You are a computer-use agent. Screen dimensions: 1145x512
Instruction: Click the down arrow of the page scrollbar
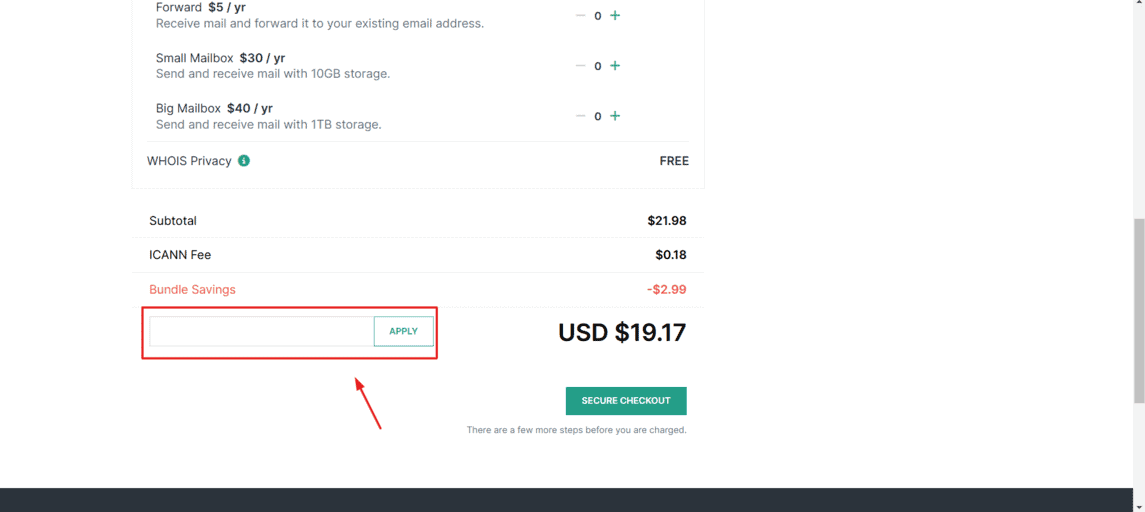tap(1138, 506)
